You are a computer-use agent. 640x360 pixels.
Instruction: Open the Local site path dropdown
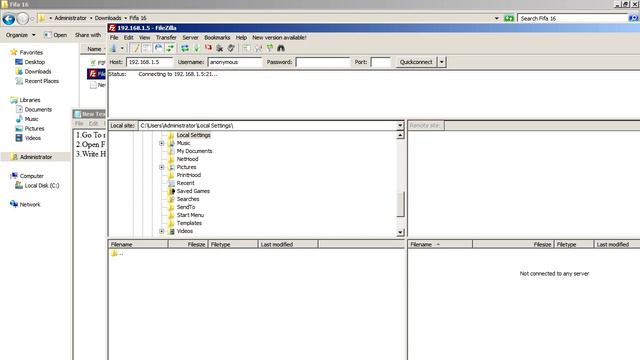pos(400,125)
